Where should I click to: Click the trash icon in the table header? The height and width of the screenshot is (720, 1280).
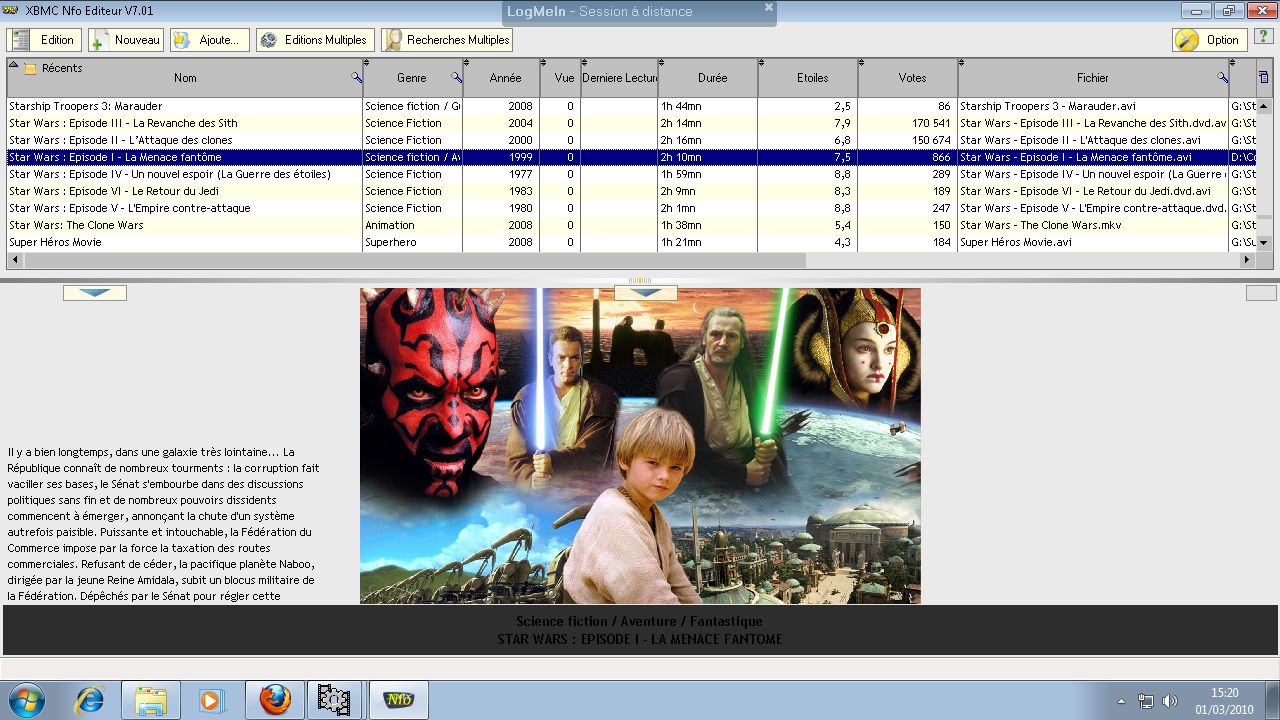[x=1263, y=78]
